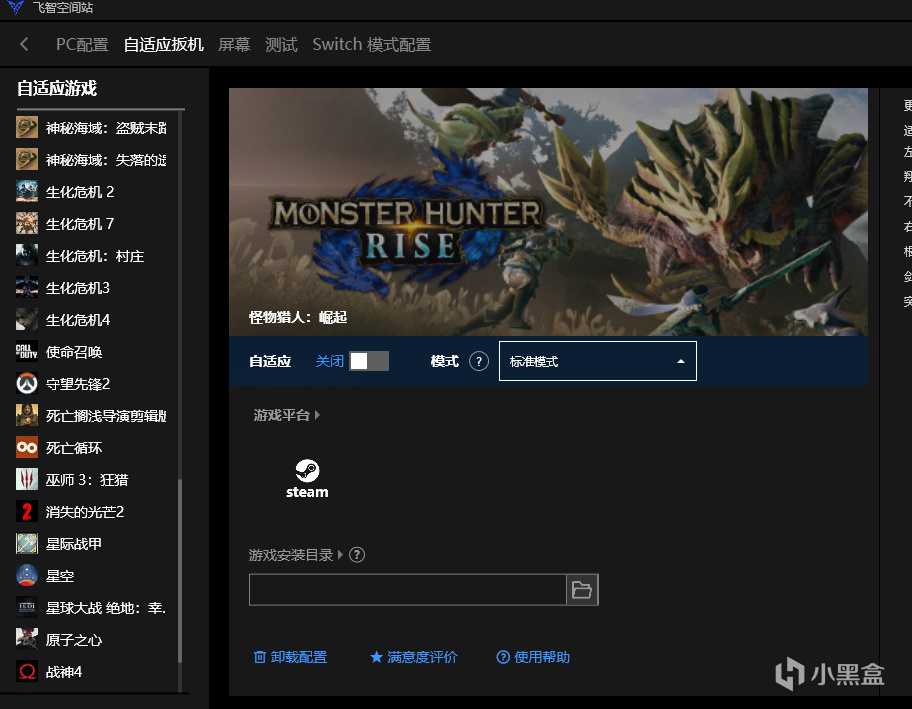Select the 星际战甲 game icon
Screen dimensions: 912x709
tap(27, 543)
